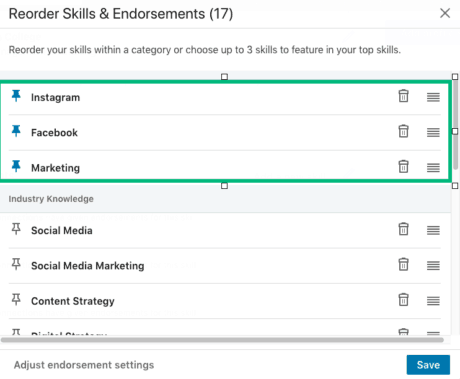The width and height of the screenshot is (460, 379).
Task: Delete the Social Media skill
Action: (x=403, y=229)
